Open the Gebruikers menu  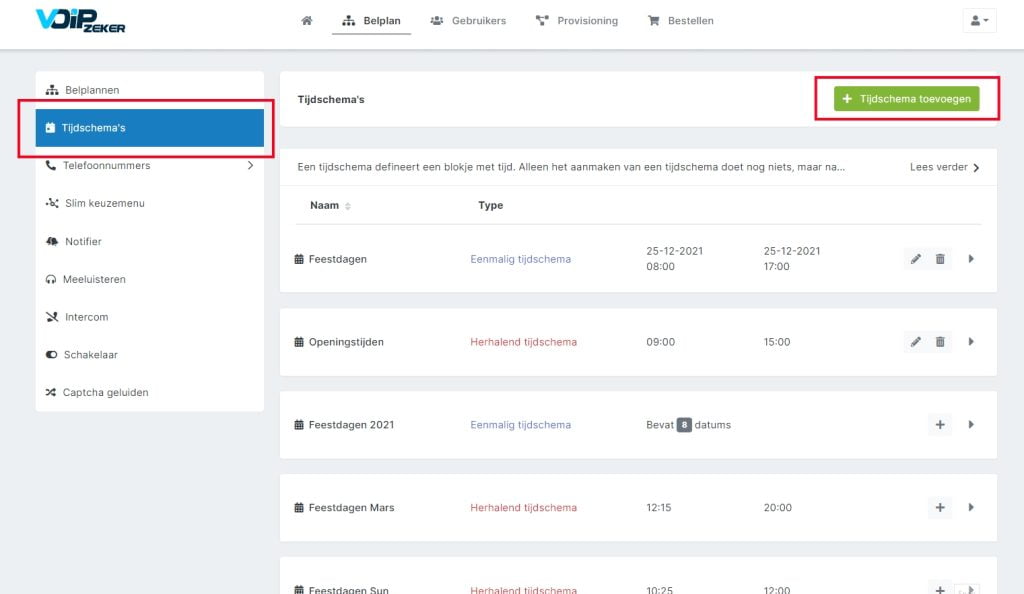[x=468, y=20]
